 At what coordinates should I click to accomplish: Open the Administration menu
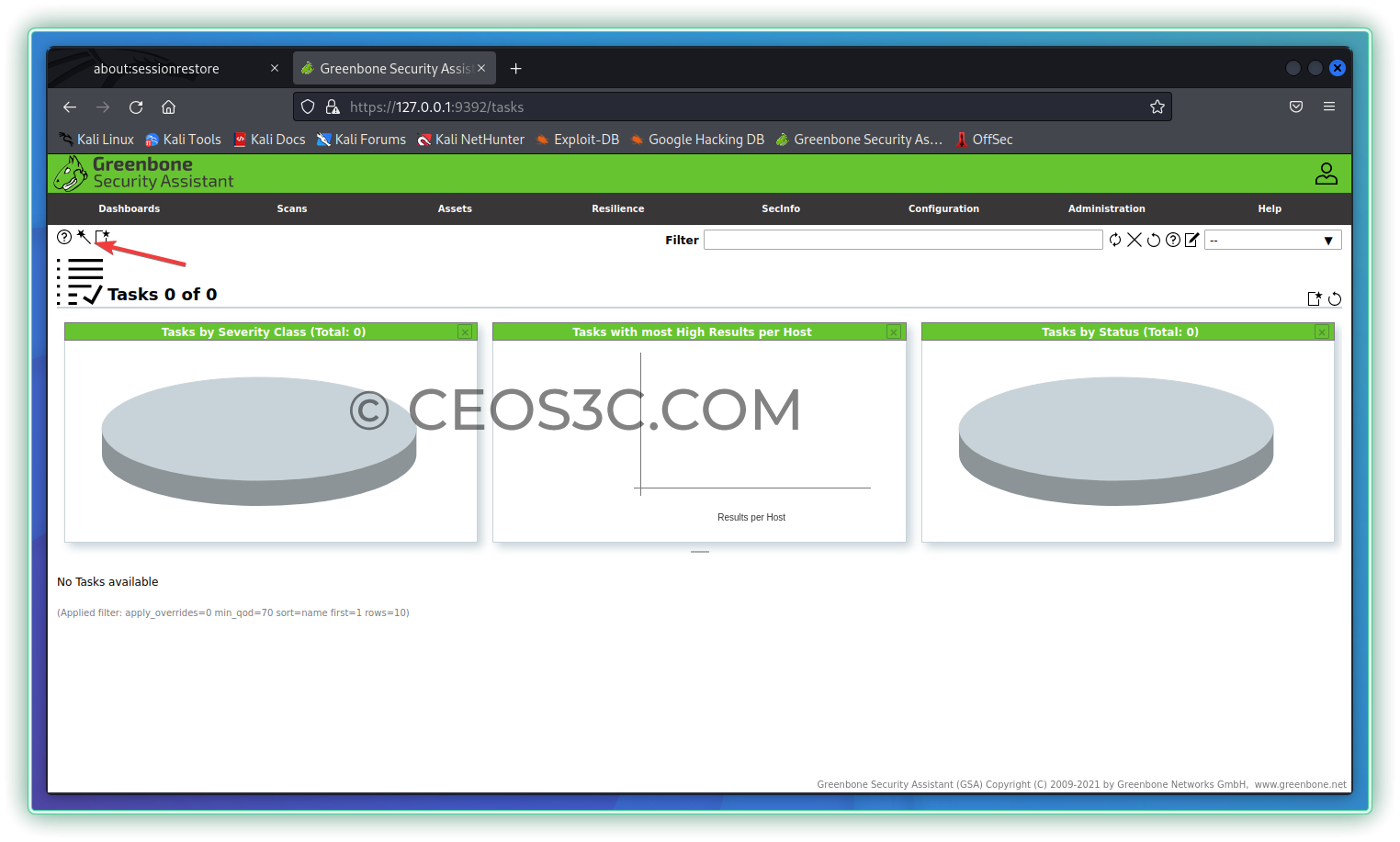point(1107,209)
